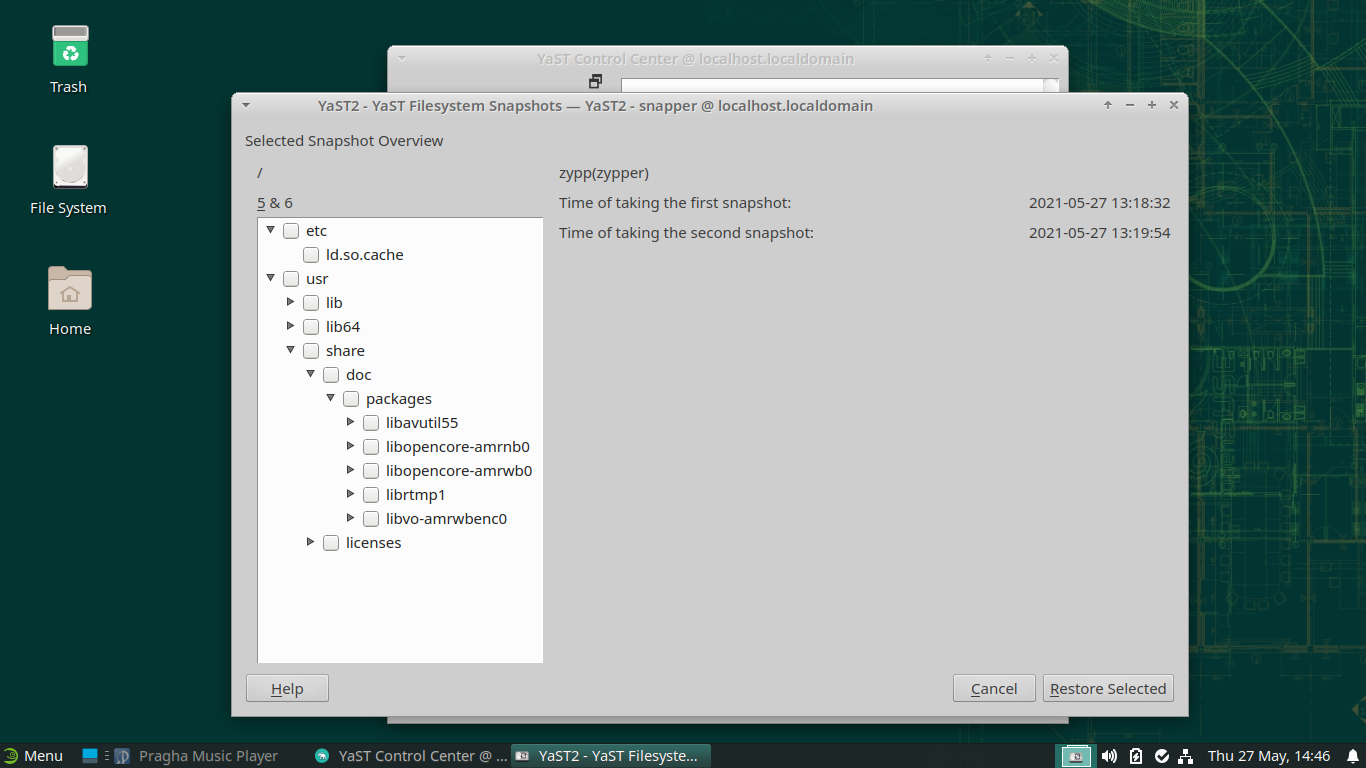Click the update checkmark tray icon
The image size is (1366, 768).
point(1162,756)
